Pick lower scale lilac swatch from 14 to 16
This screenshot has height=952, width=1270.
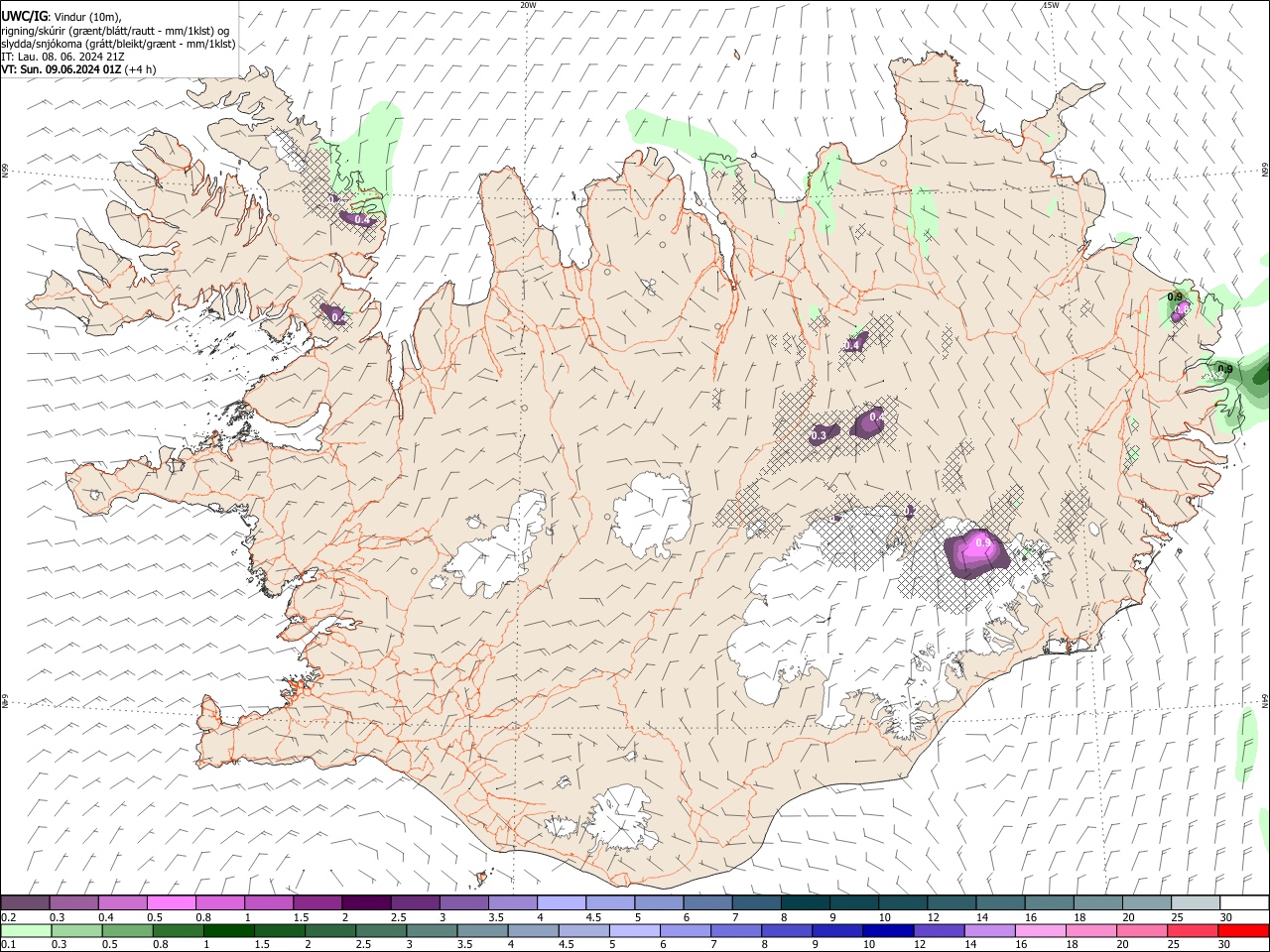(989, 930)
